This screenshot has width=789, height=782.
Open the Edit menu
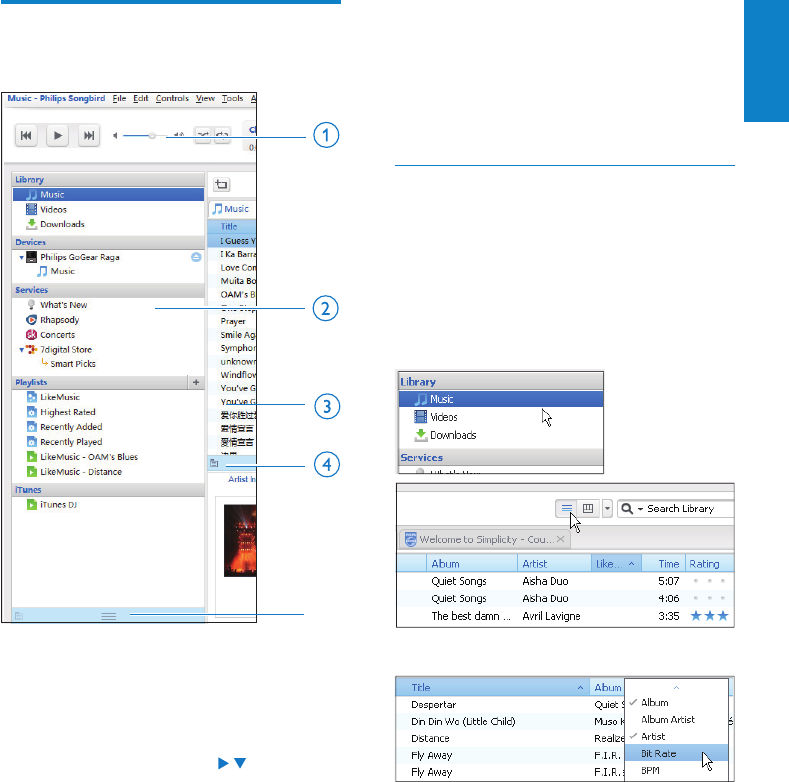(x=140, y=98)
